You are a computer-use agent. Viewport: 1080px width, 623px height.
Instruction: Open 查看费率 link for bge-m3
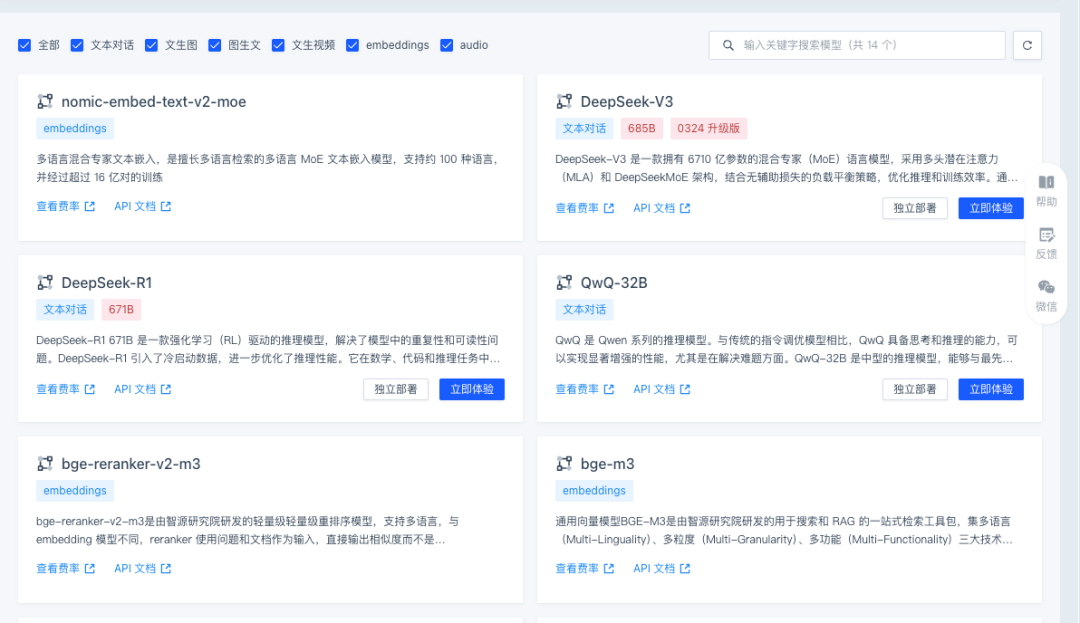[585, 569]
